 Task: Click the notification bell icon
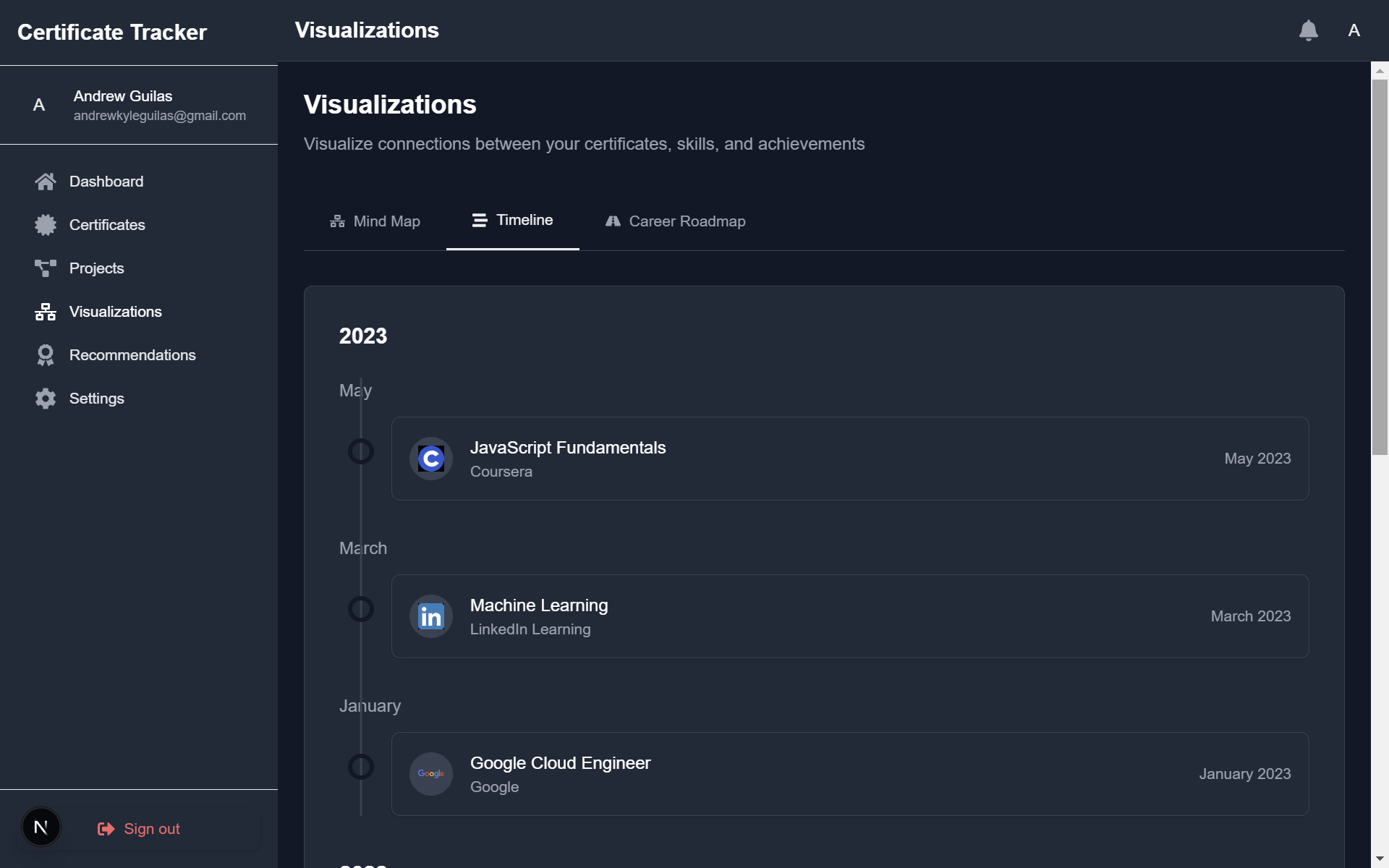coord(1308,30)
